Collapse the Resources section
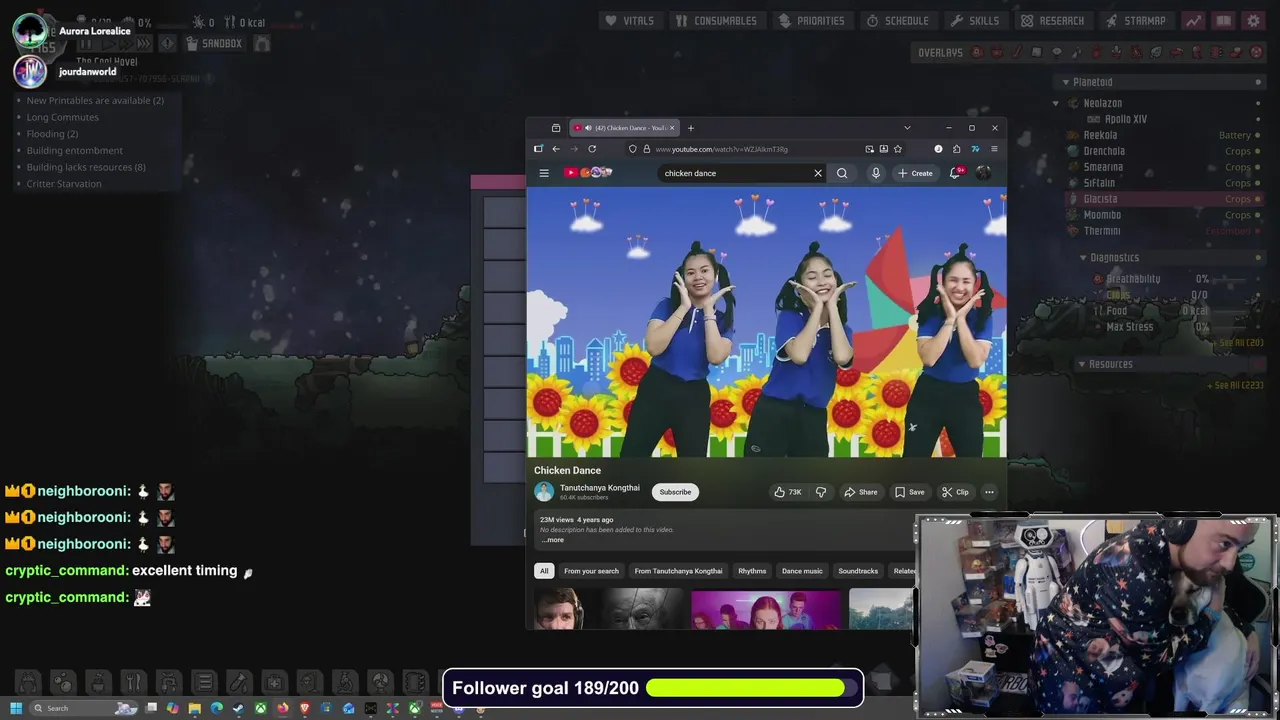 pos(1081,364)
